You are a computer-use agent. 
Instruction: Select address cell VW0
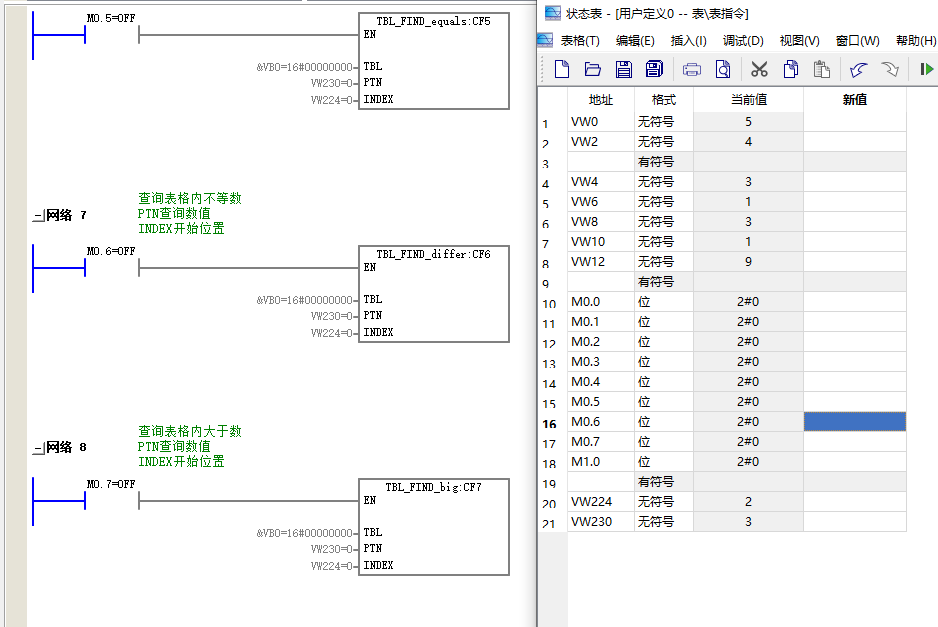601,121
